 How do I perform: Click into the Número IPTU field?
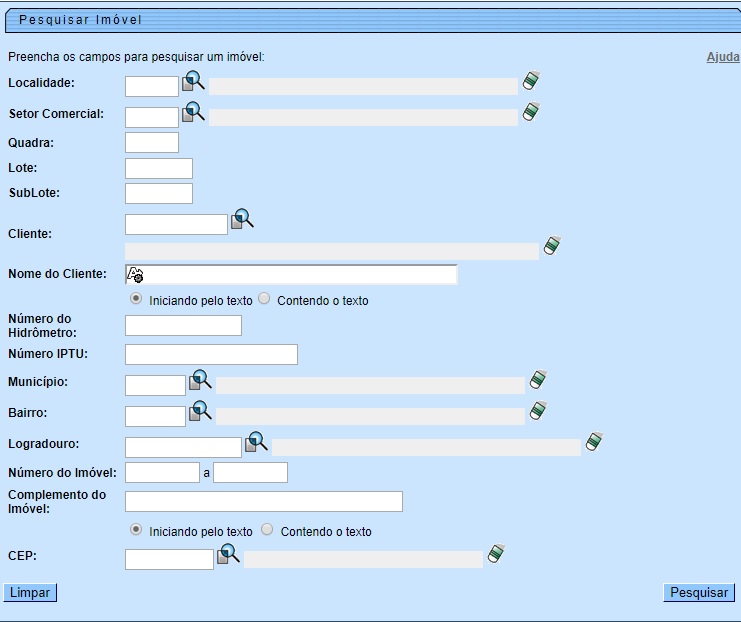[x=211, y=355]
